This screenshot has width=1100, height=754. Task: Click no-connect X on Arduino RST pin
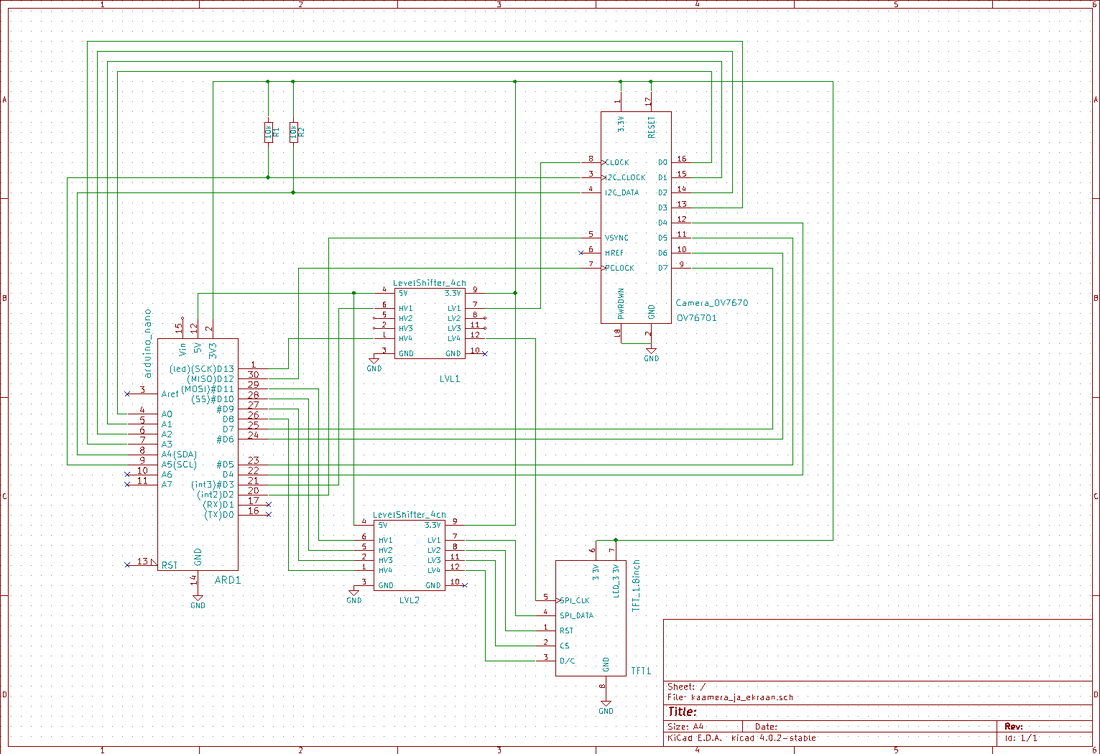127,565
